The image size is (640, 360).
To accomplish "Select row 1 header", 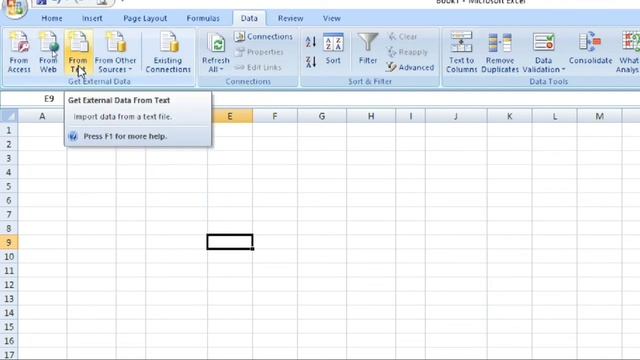I will pos(9,130).
